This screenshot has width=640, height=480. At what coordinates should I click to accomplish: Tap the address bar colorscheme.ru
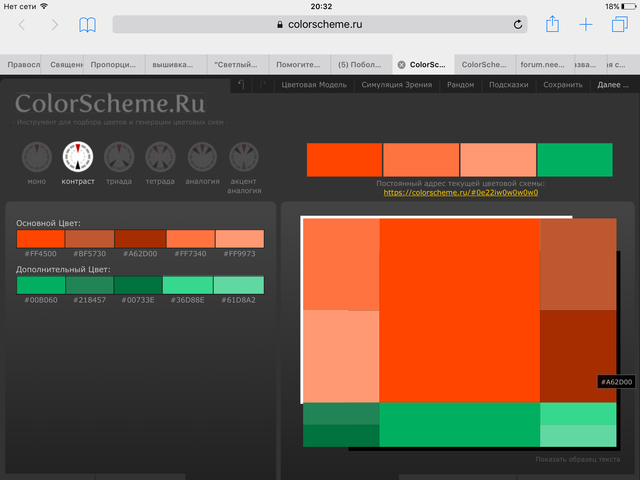click(320, 24)
